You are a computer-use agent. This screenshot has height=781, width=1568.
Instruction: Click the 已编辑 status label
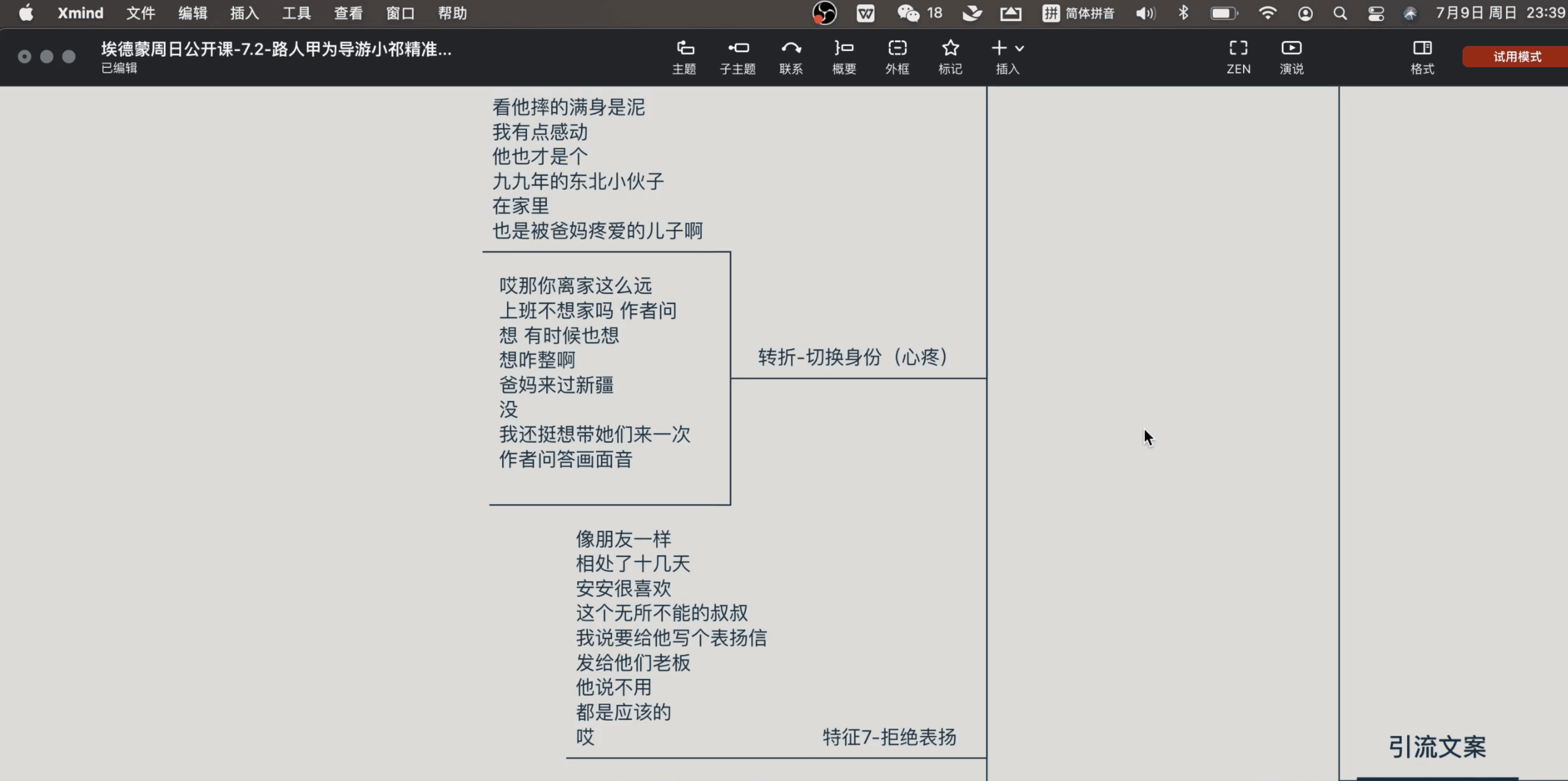[119, 68]
